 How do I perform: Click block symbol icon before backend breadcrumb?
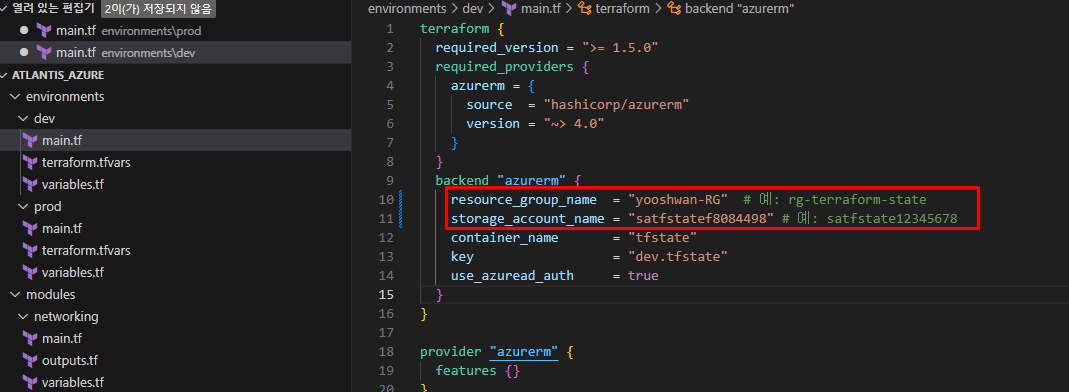click(674, 9)
